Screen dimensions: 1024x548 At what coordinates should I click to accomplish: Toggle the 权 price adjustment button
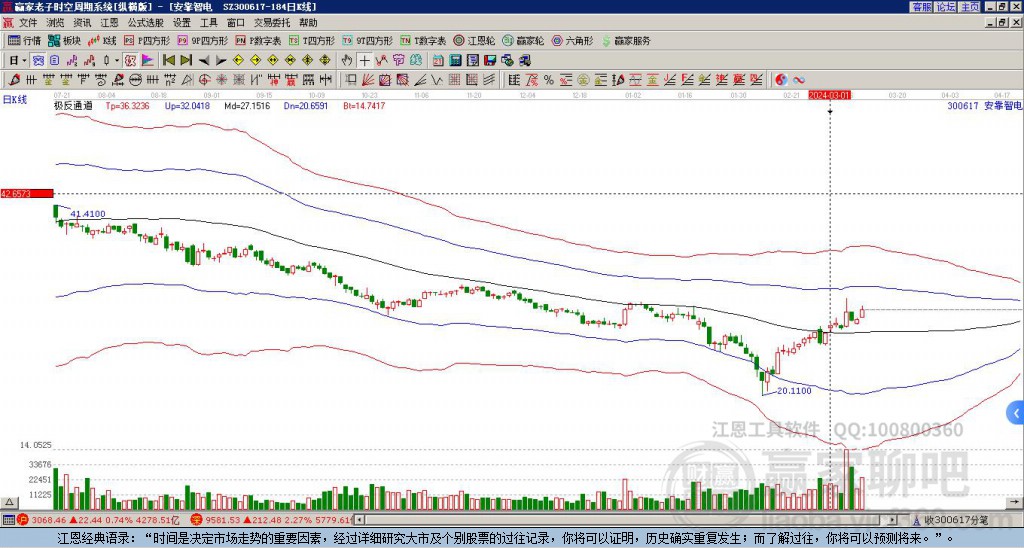130,60
